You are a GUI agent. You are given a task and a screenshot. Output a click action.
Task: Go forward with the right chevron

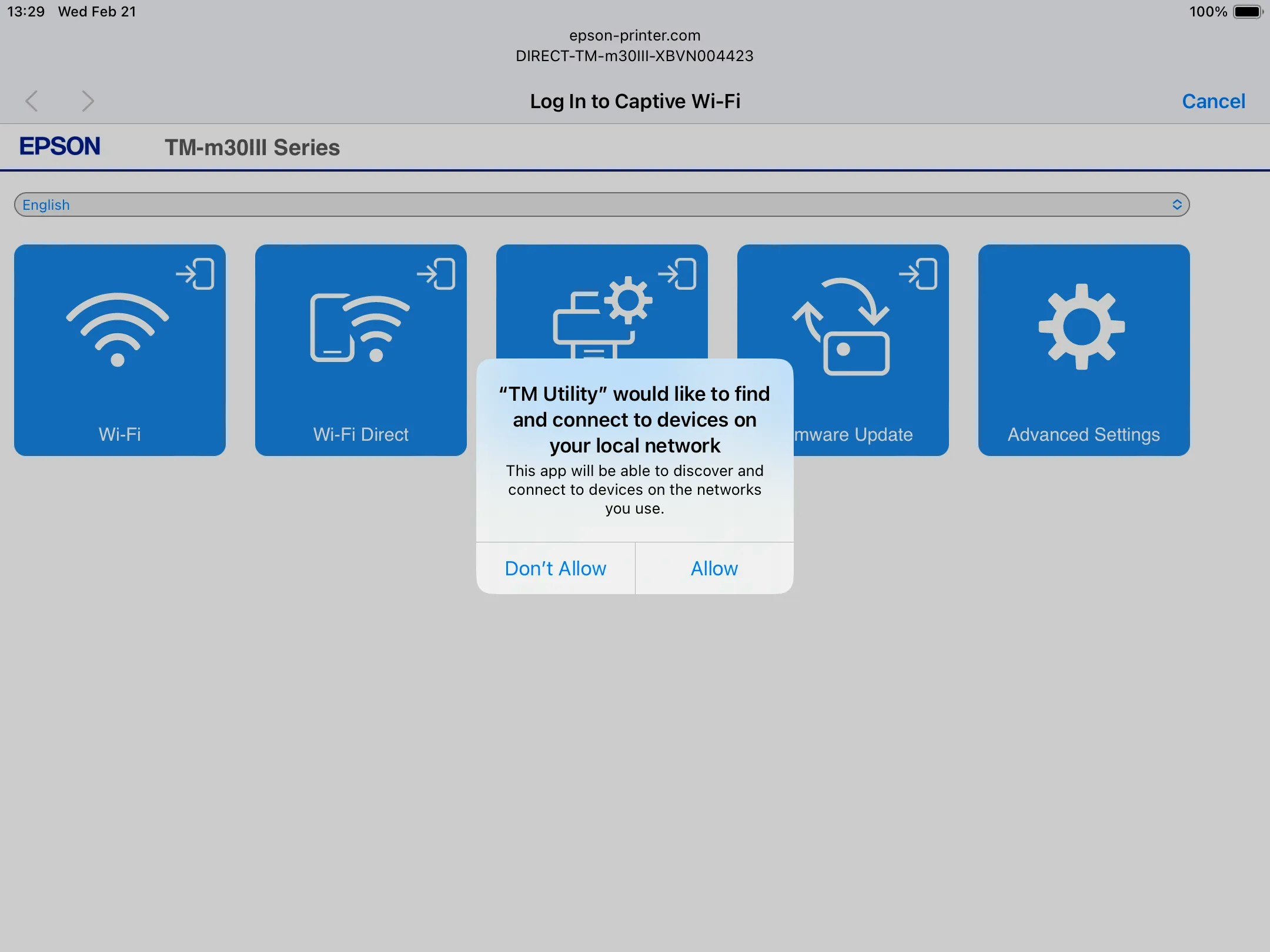pos(88,101)
